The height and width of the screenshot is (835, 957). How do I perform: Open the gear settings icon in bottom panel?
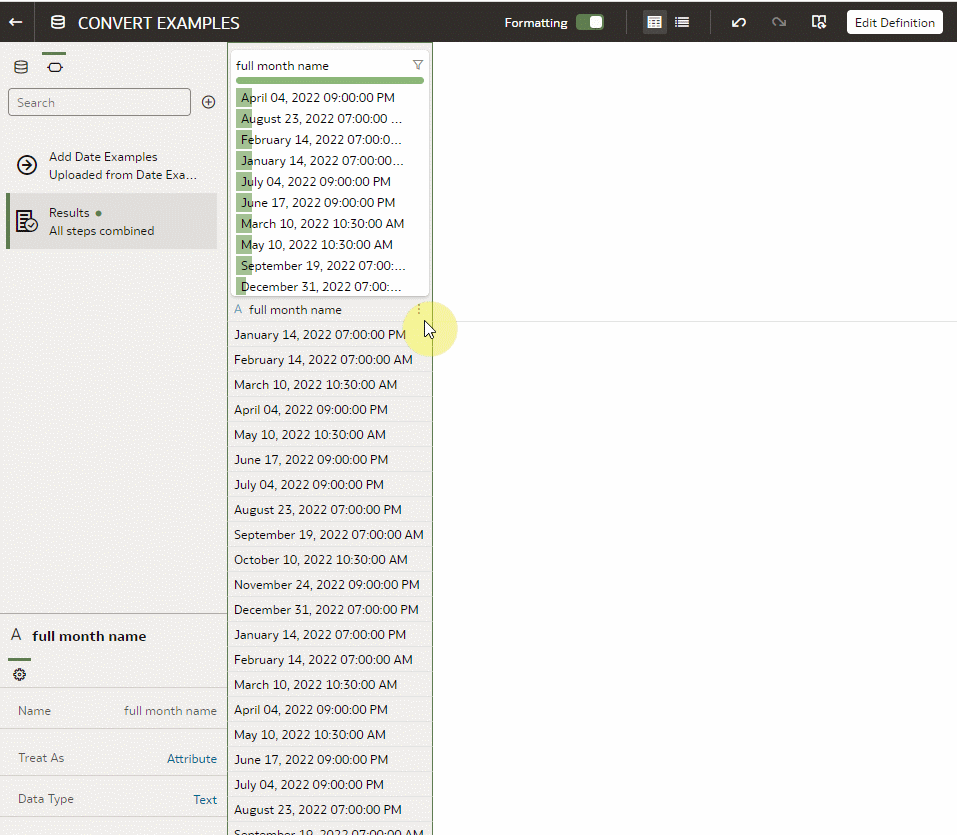pos(19,674)
